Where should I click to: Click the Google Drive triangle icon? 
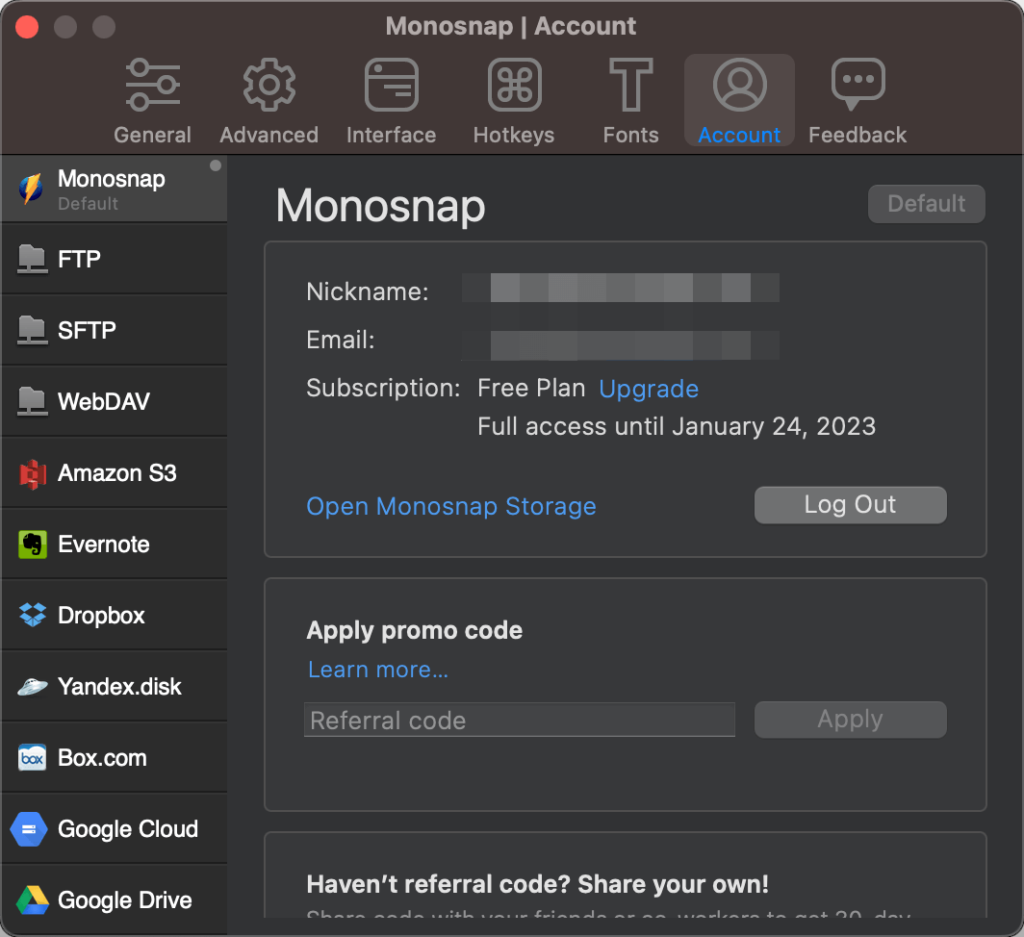[x=33, y=900]
